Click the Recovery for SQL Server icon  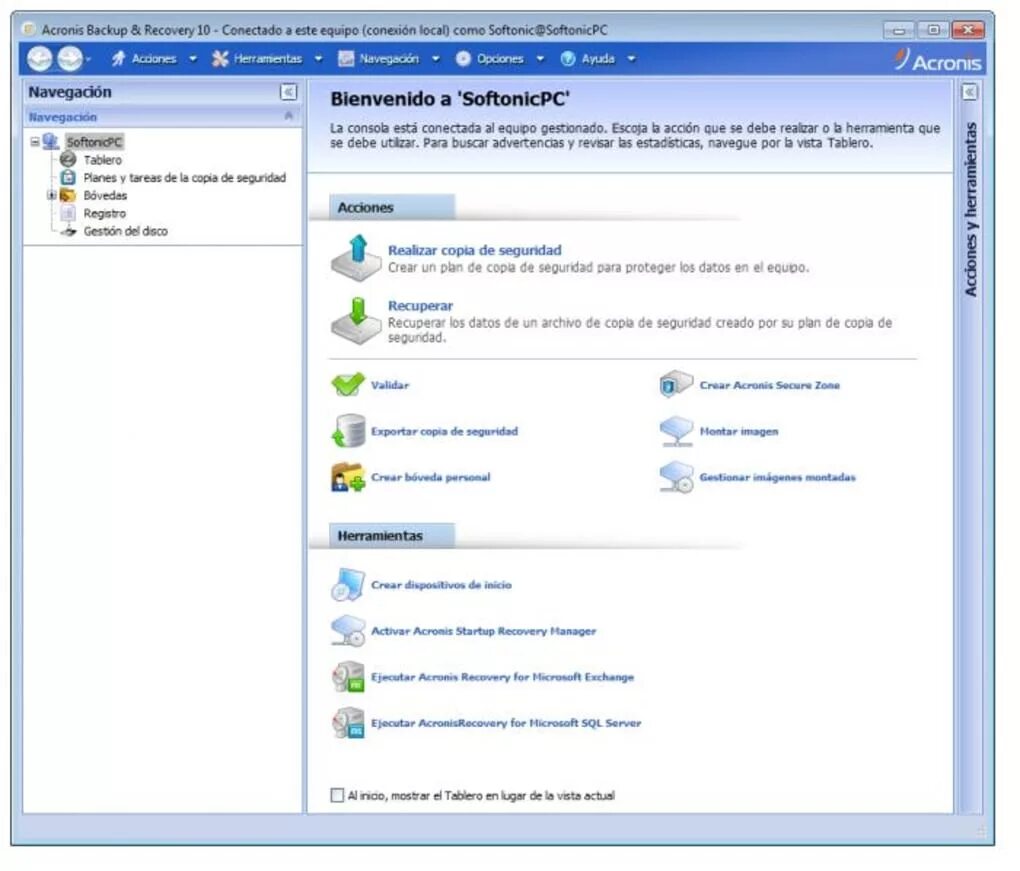pyautogui.click(x=348, y=723)
